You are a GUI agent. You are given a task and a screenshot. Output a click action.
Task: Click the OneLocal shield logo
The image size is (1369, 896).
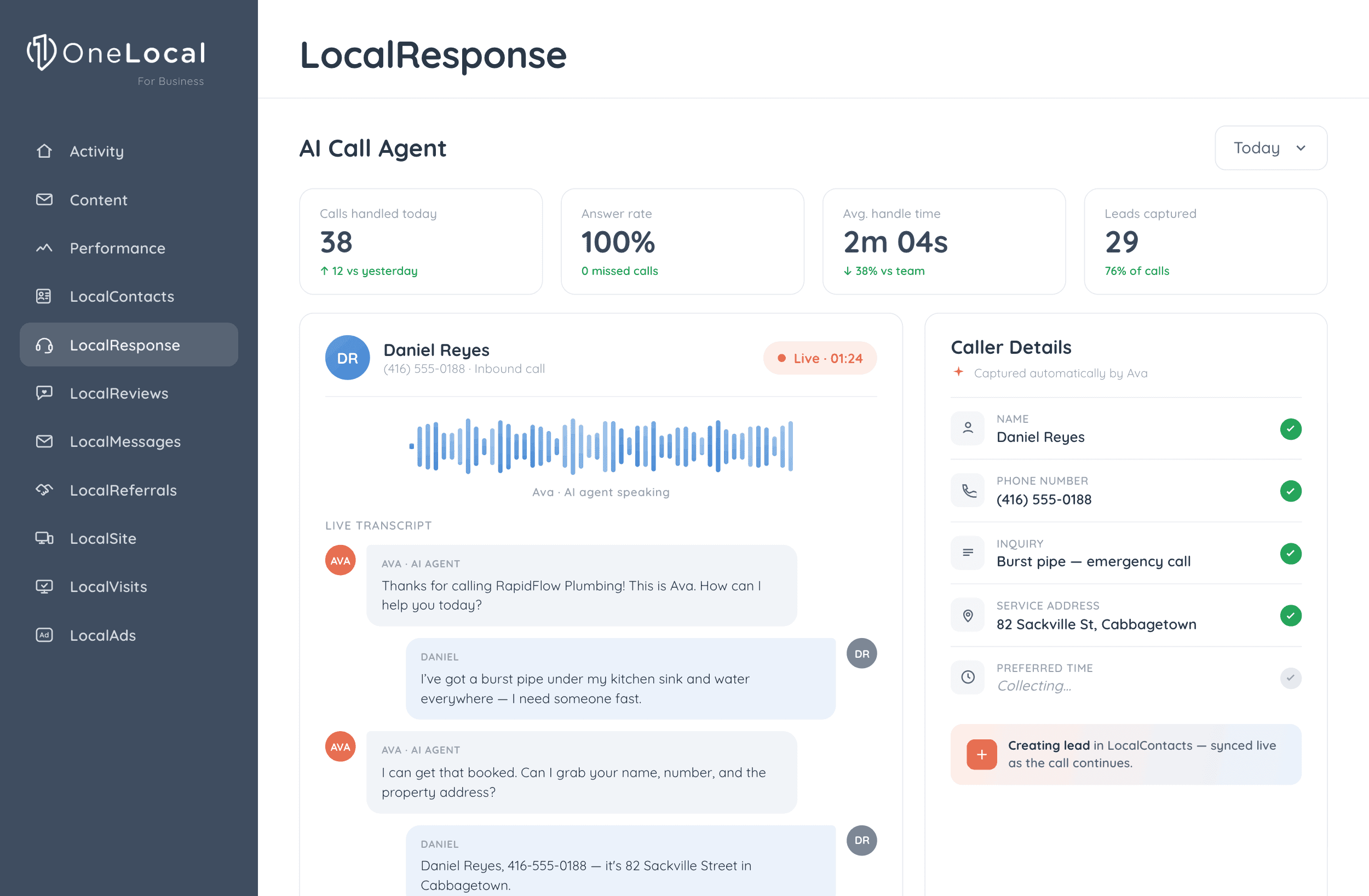(42, 53)
